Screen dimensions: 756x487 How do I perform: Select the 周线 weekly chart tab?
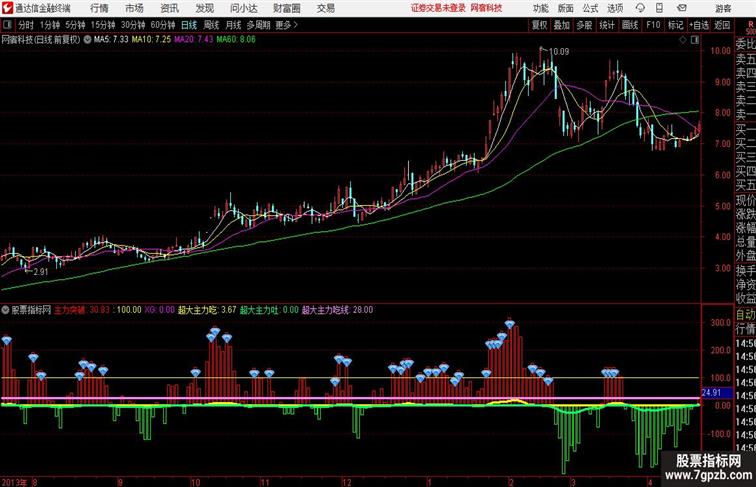pos(211,25)
